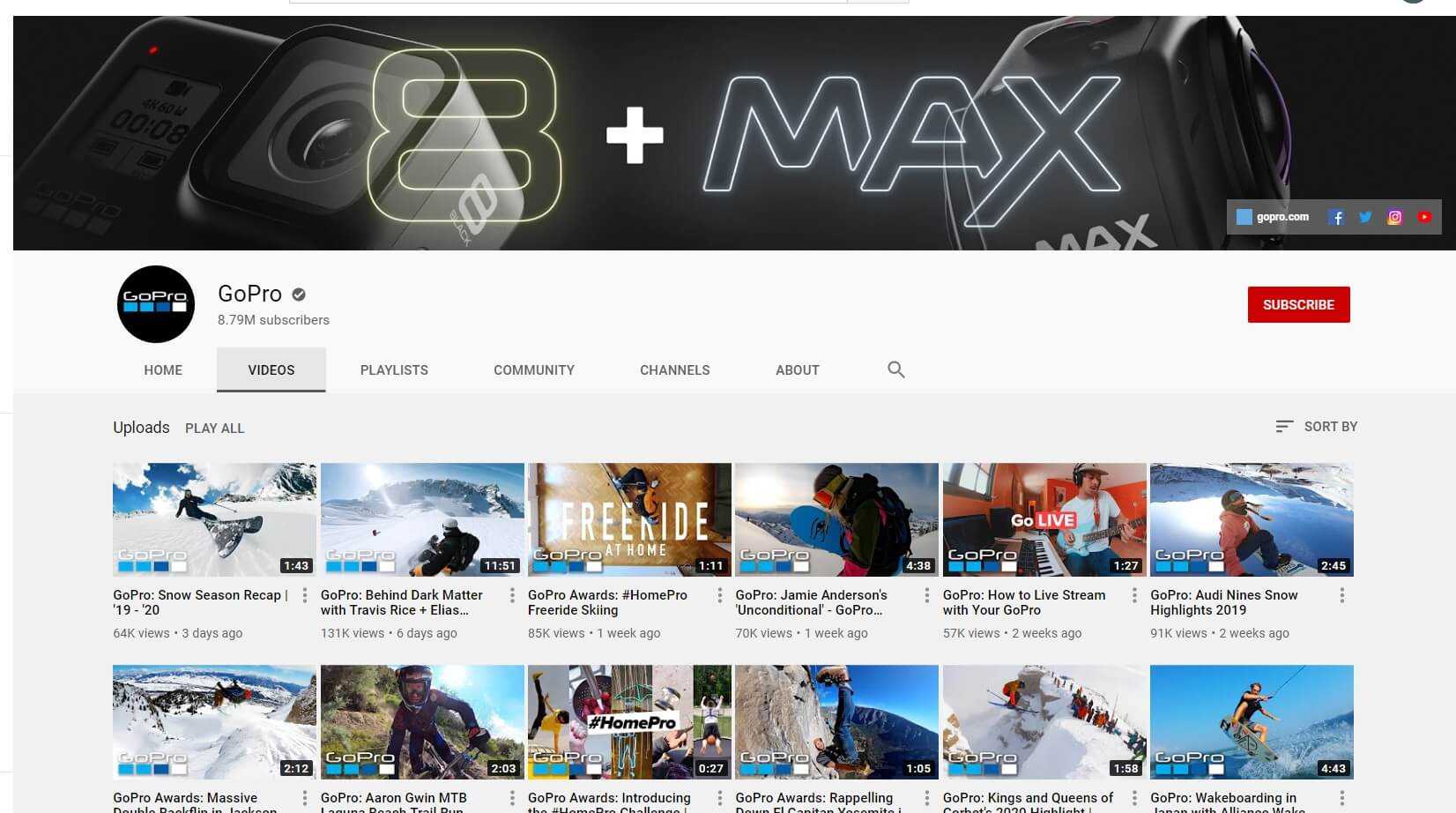This screenshot has height=813, width=1456.
Task: Switch to the HOME tab
Action: (x=163, y=370)
